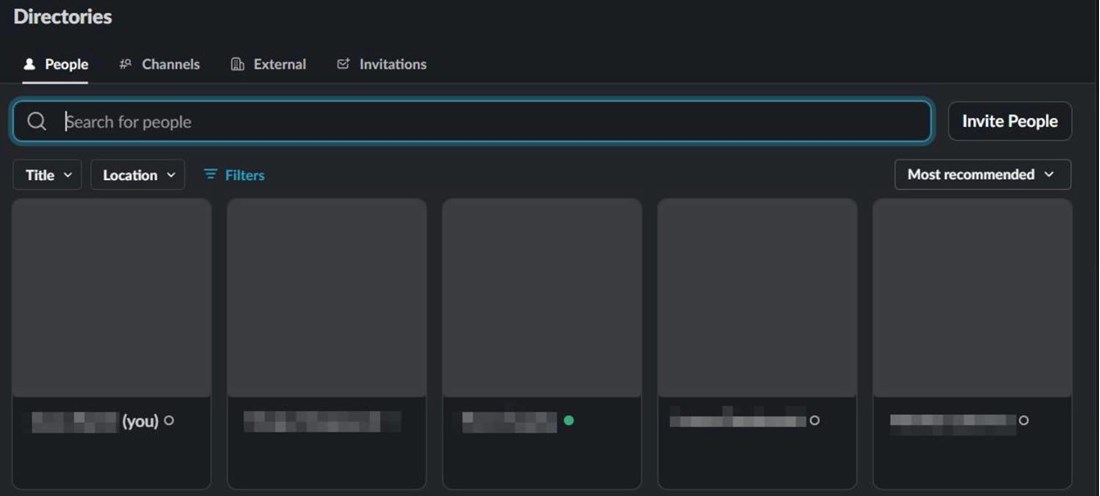Click the Filters lines icon

click(210, 175)
